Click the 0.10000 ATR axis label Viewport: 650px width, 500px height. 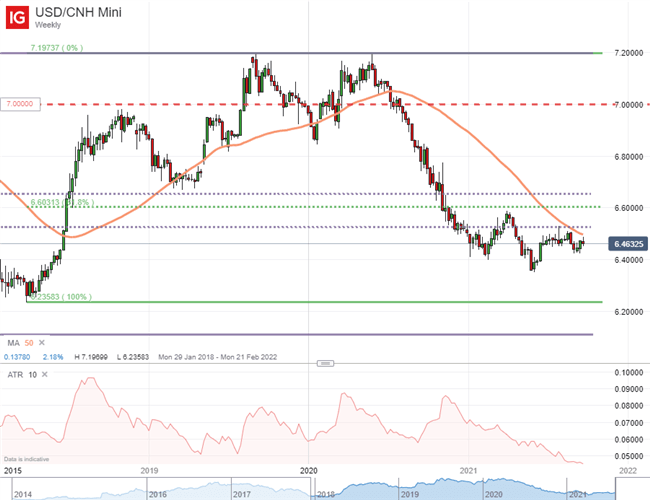[629, 372]
